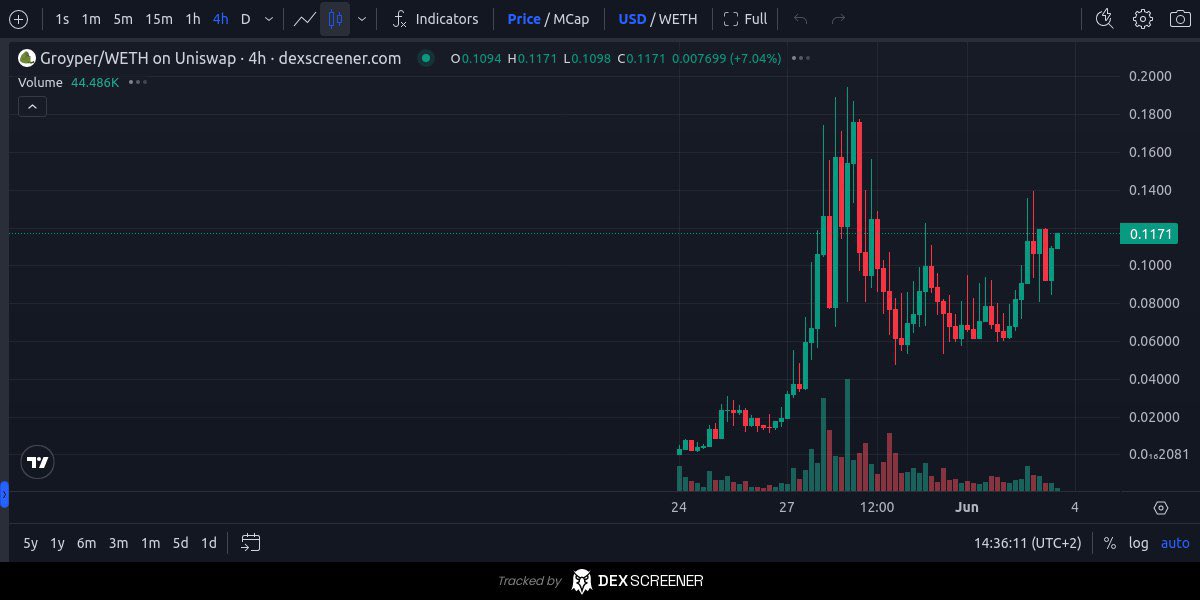Select the 15m timeframe

158,19
